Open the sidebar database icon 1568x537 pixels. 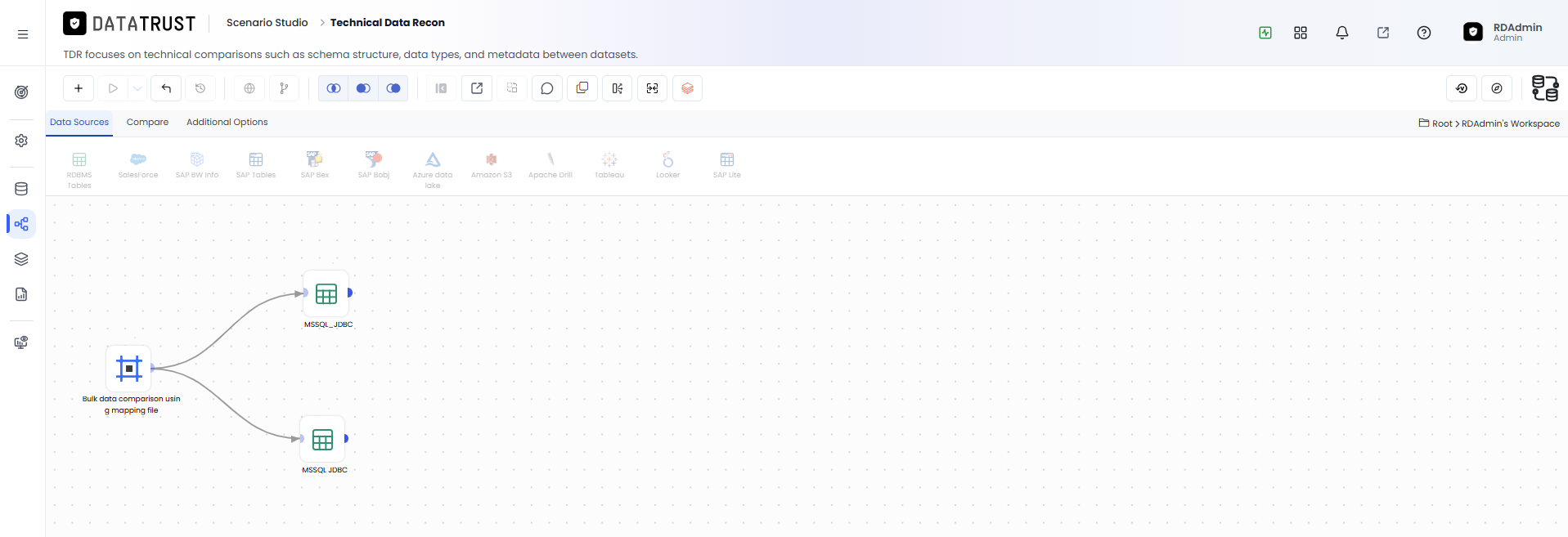click(21, 189)
